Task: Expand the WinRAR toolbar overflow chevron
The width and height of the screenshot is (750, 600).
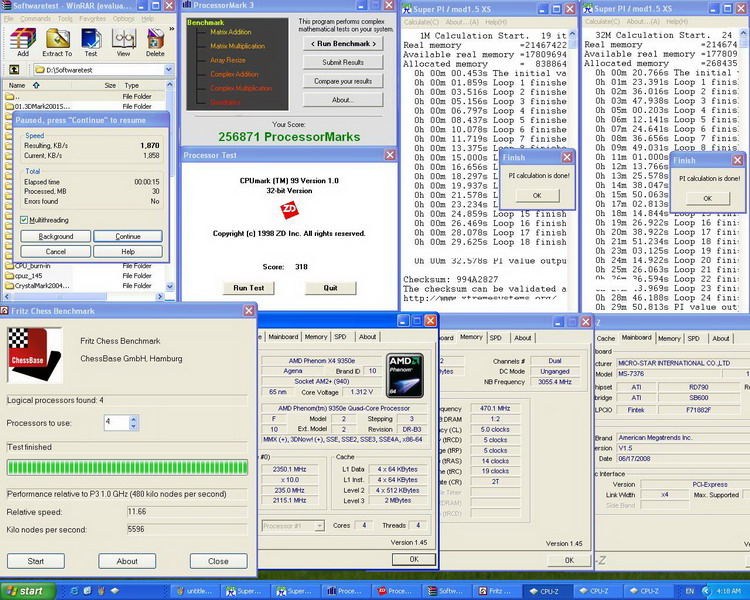Action: point(172,29)
